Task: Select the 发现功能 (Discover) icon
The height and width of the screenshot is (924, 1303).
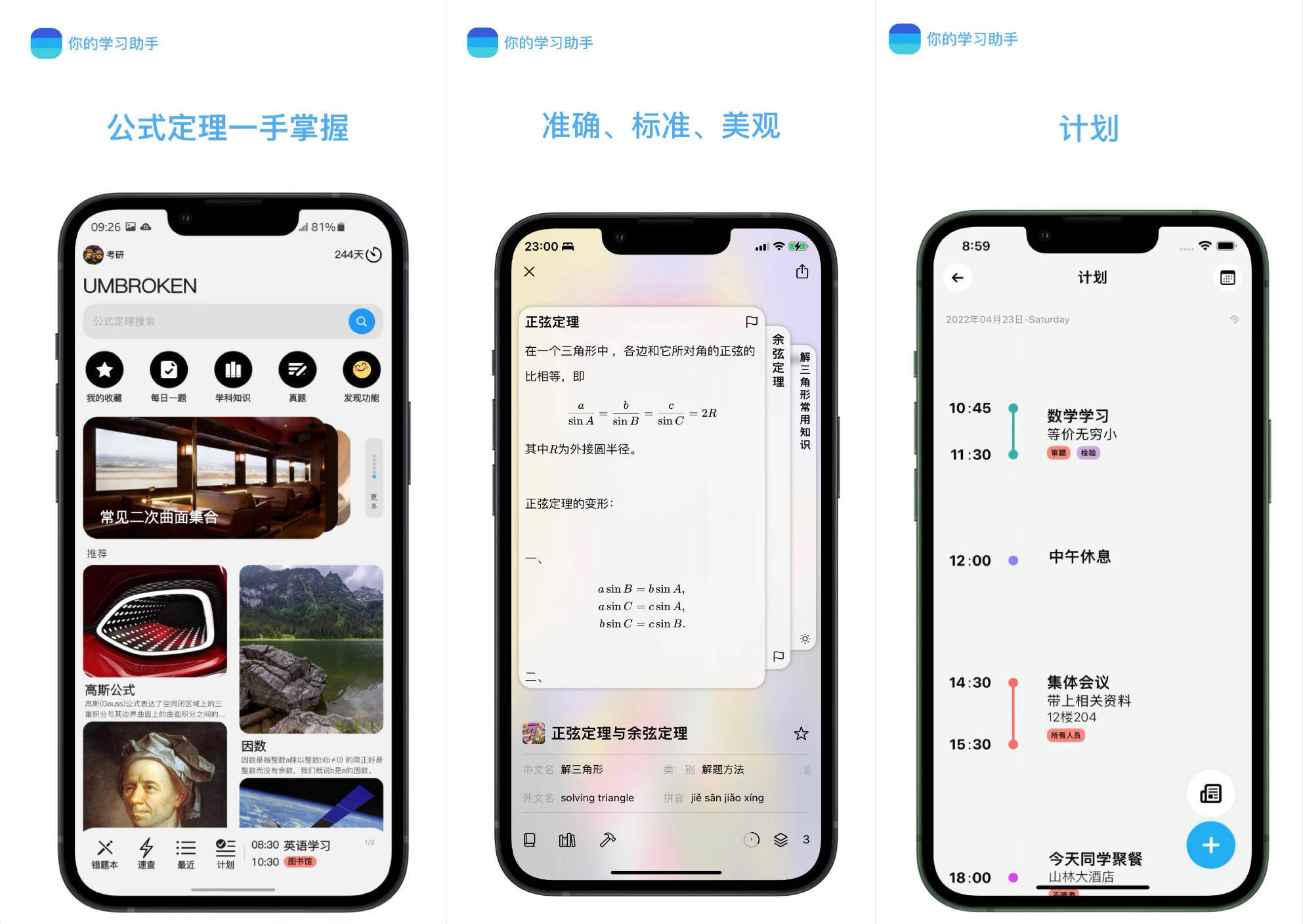Action: (355, 370)
